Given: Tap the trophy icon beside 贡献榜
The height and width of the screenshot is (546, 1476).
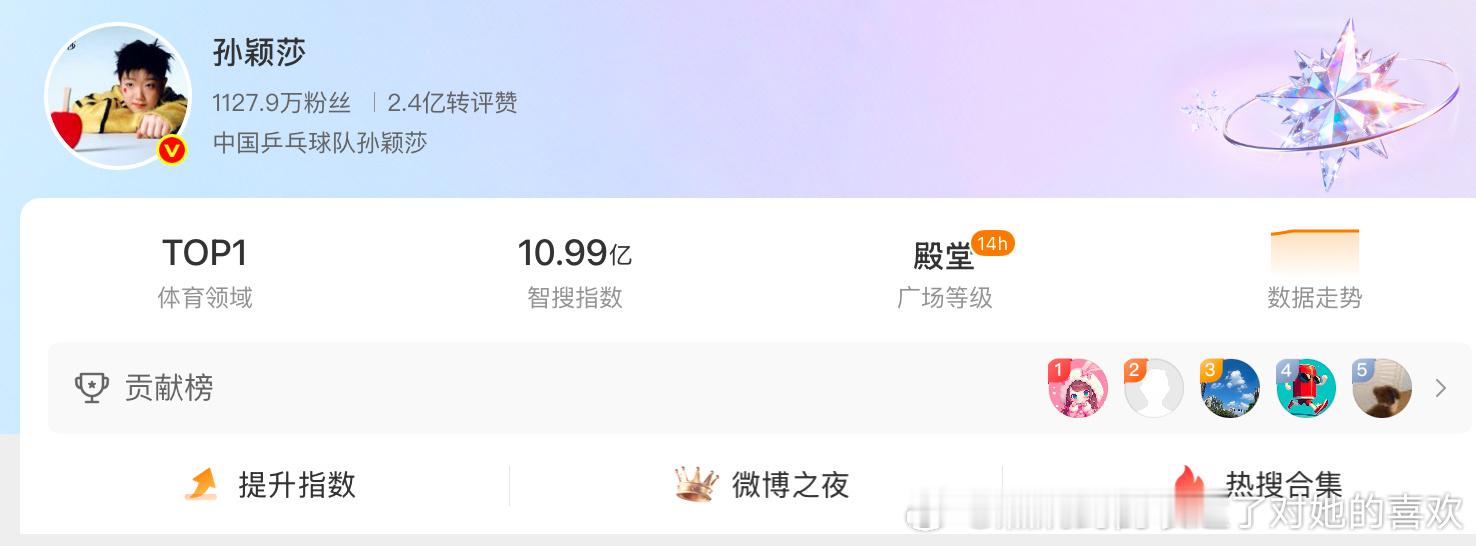Looking at the screenshot, I should tap(92, 388).
